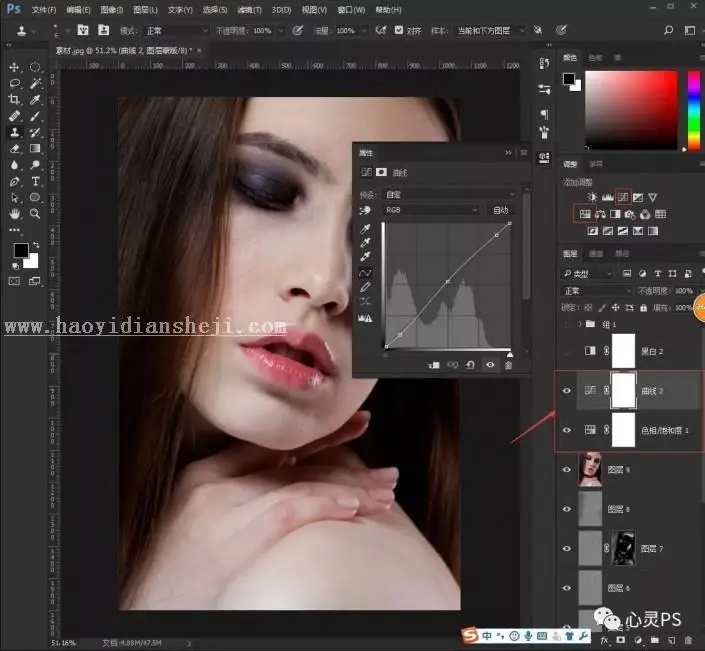Screen dimensions: 705x651
Task: Open the 滤镜(T) menu
Action: pos(249,9)
